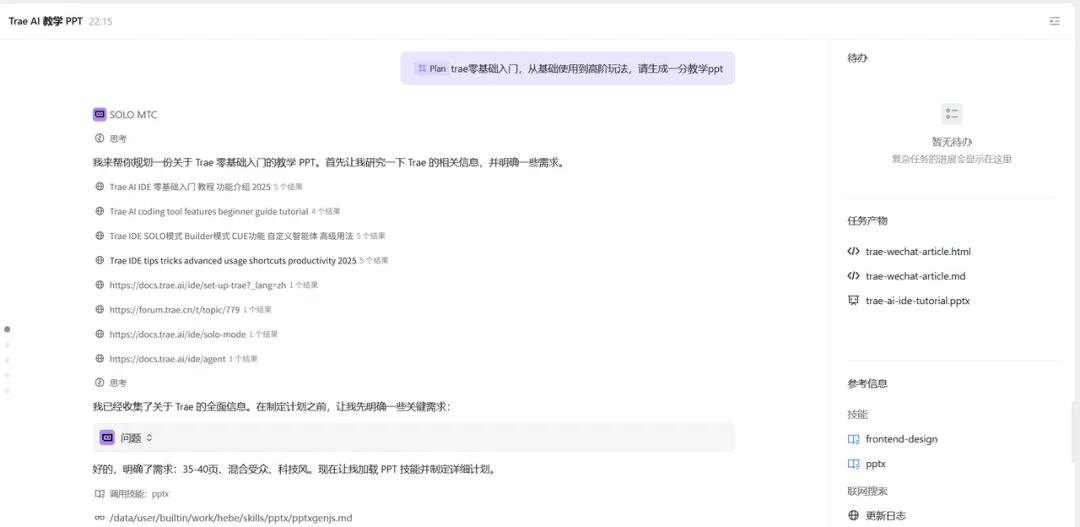
Task: Click the 'Trae AI 教学 PPT' conversation title
Action: [x=45, y=21]
